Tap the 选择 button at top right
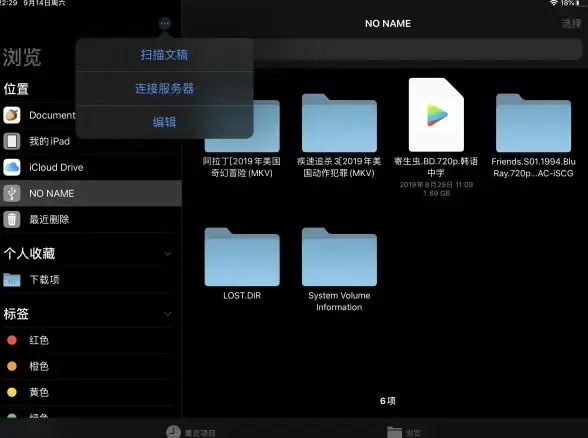 (x=571, y=24)
